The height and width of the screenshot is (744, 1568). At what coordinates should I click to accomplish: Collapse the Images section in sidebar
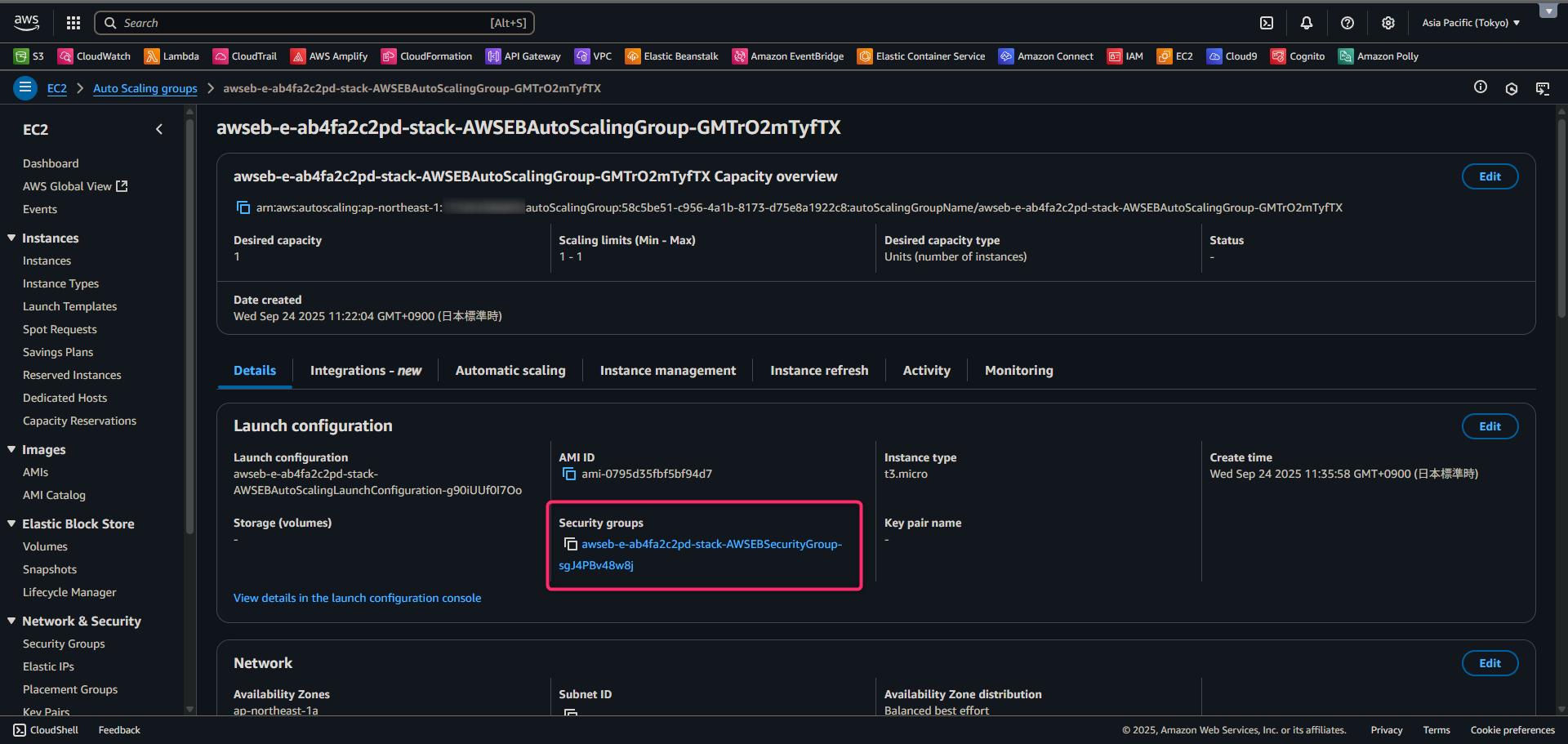tap(11, 449)
